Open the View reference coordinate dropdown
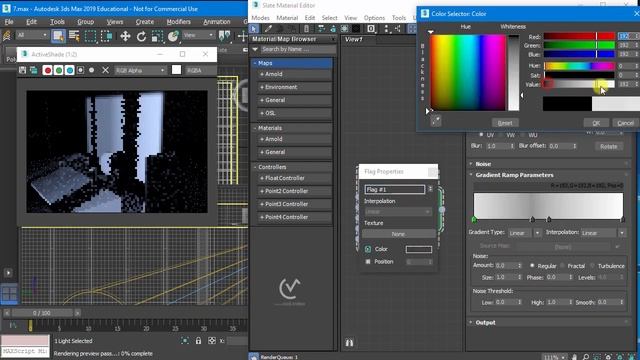Image resolution: width=640 pixels, height=360 pixels. (x=198, y=36)
